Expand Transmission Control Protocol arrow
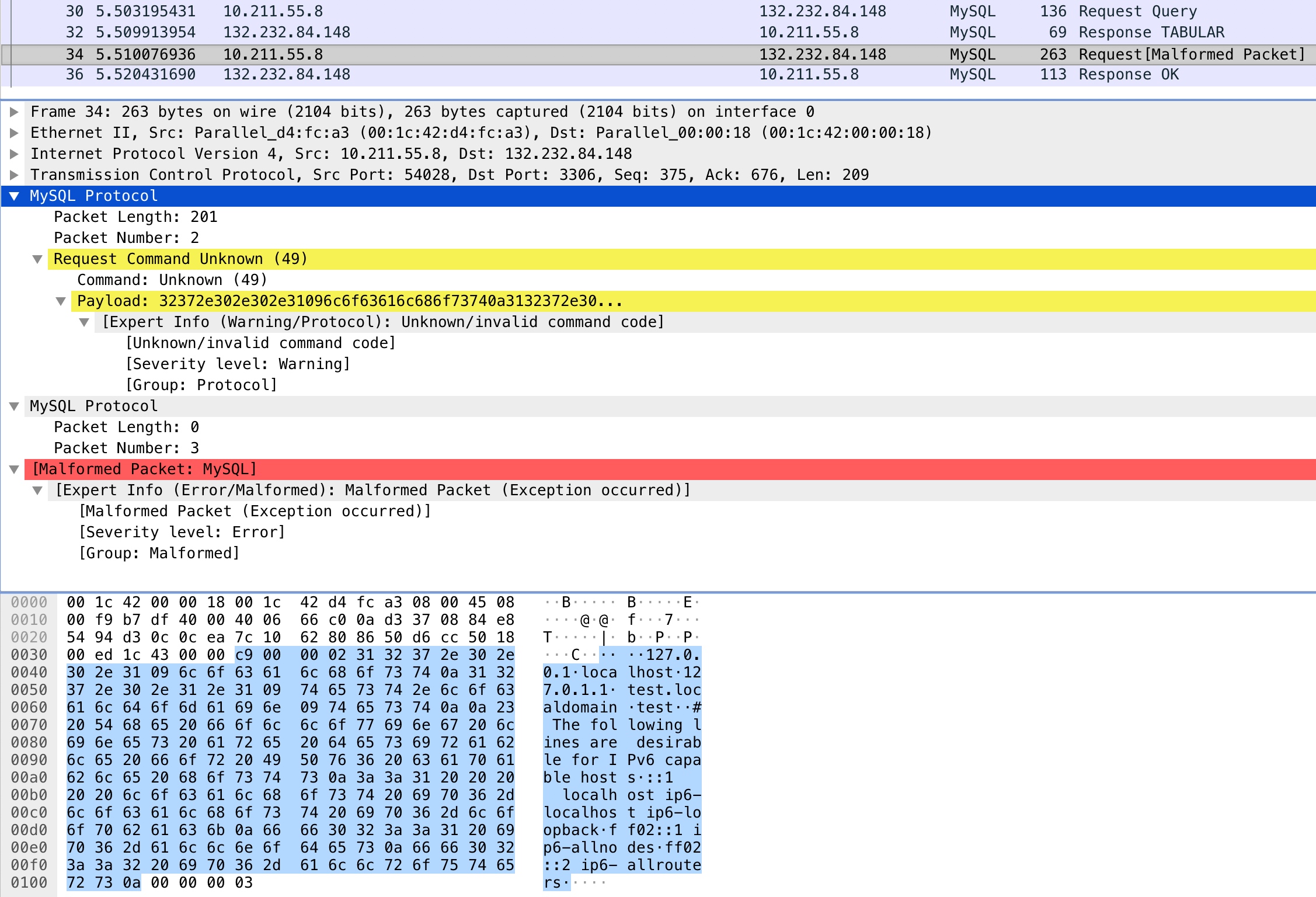Viewport: 1316px width, 897px height. click(15, 175)
